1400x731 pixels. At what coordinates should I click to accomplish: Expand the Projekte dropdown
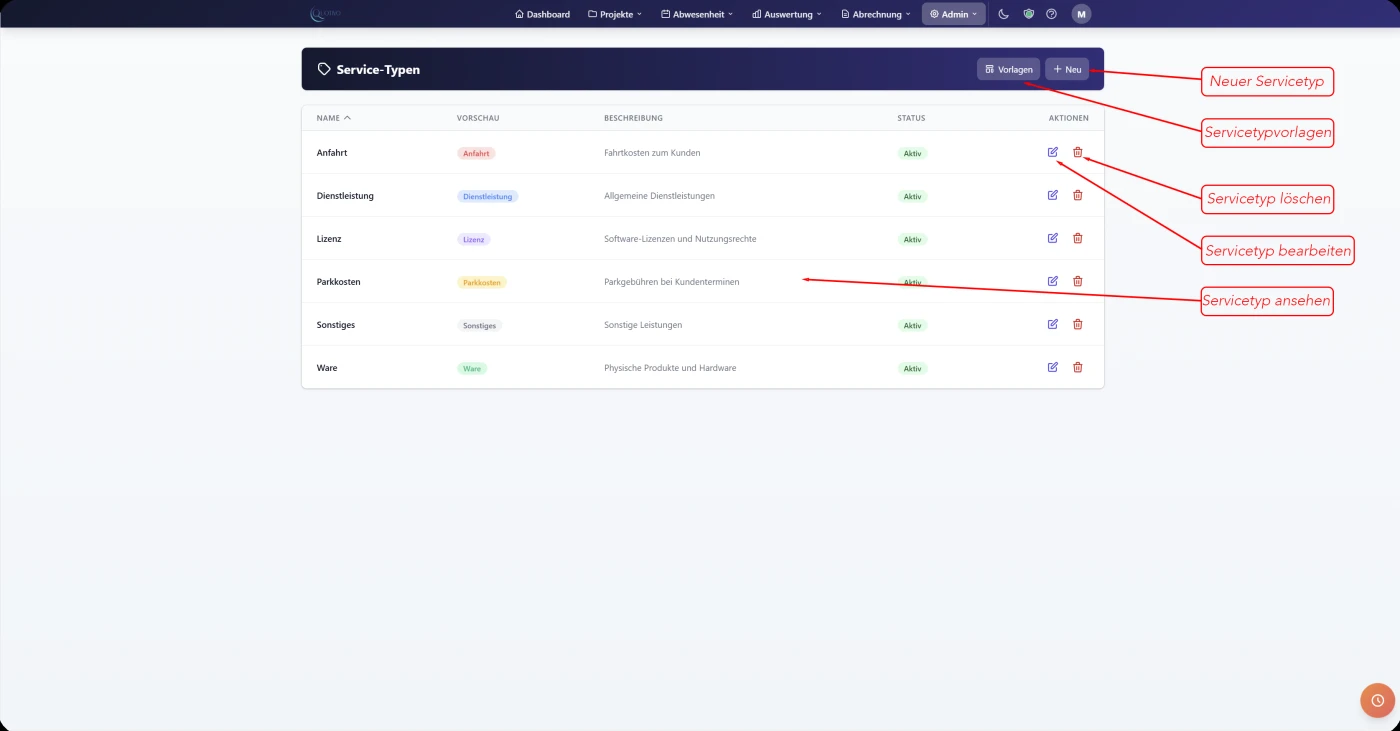tap(614, 14)
